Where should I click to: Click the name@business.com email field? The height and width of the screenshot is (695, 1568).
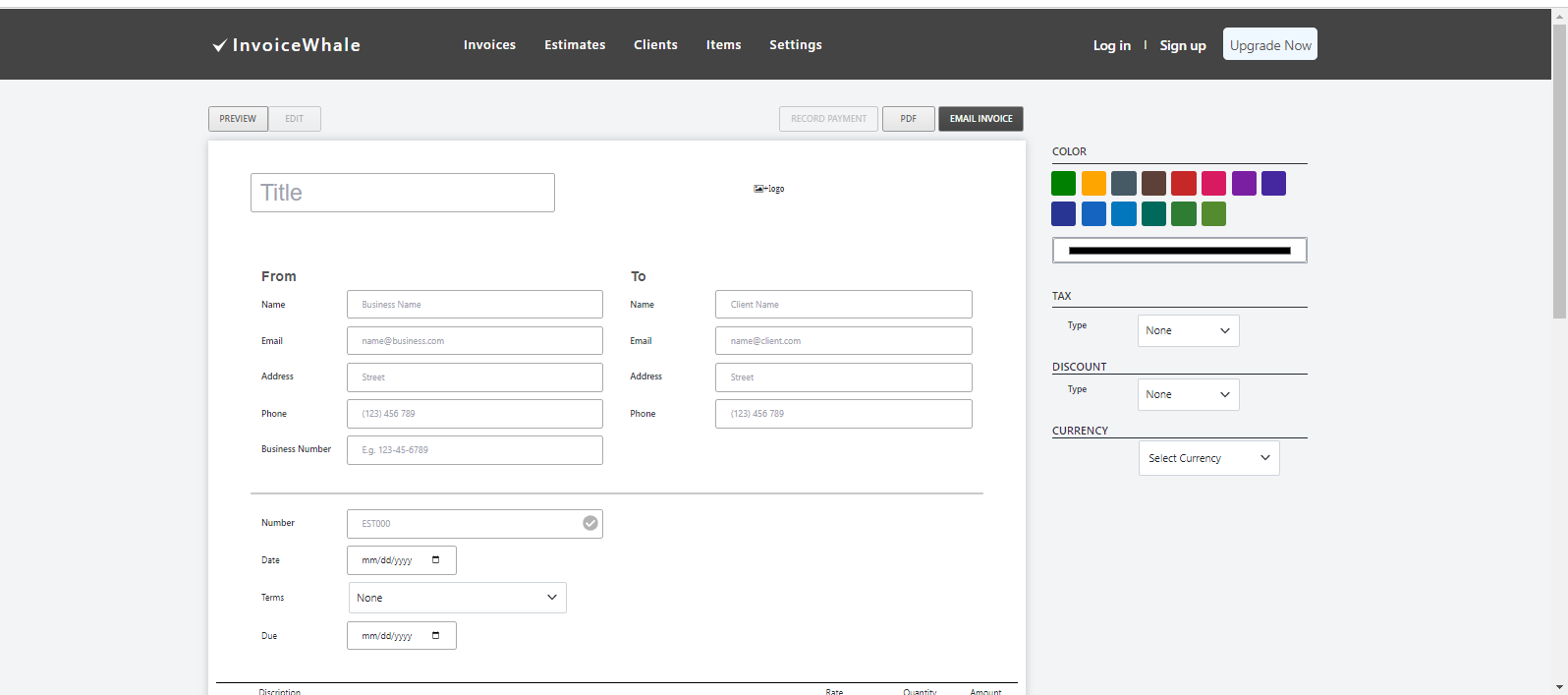475,341
